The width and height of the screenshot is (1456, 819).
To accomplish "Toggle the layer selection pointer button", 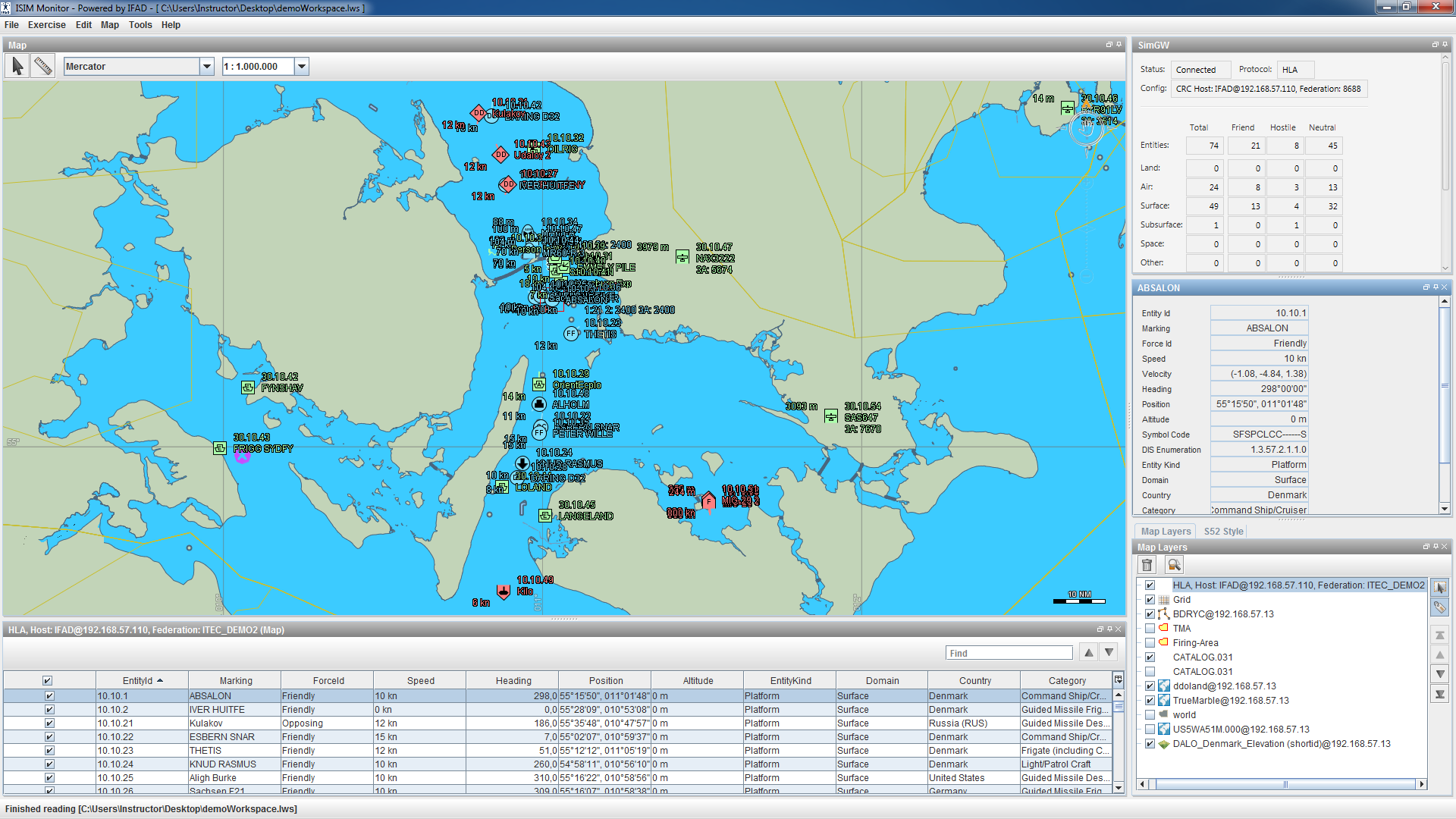I will click(1440, 587).
